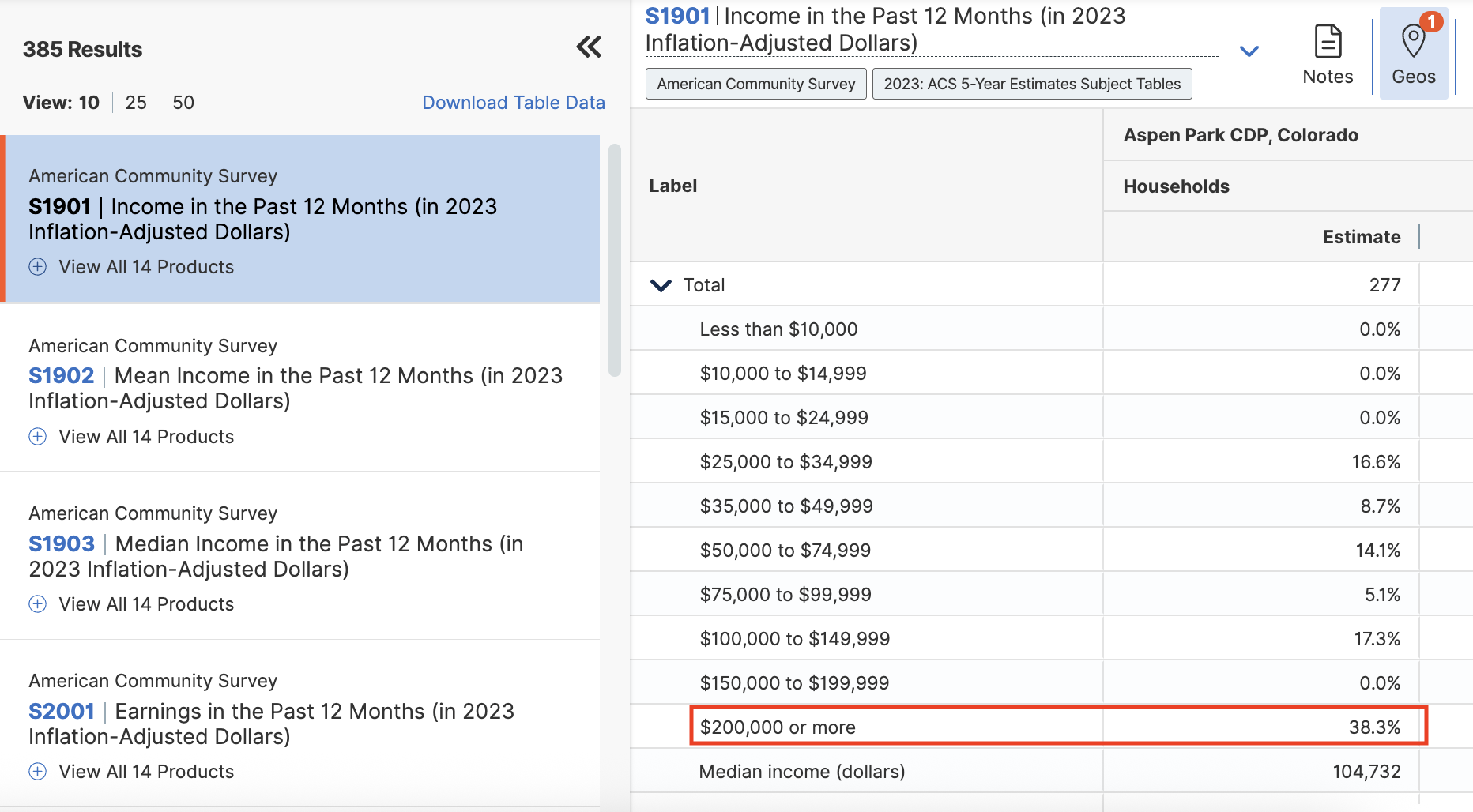Expand View All 14 Products for S1903

[x=146, y=604]
